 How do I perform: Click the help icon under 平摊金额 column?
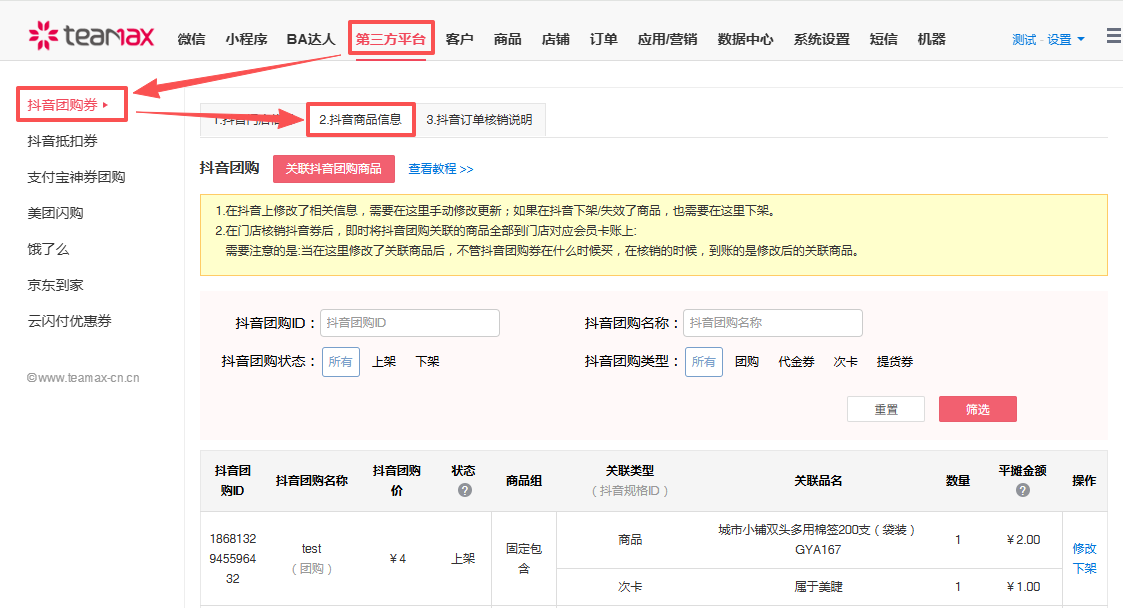click(x=1023, y=491)
